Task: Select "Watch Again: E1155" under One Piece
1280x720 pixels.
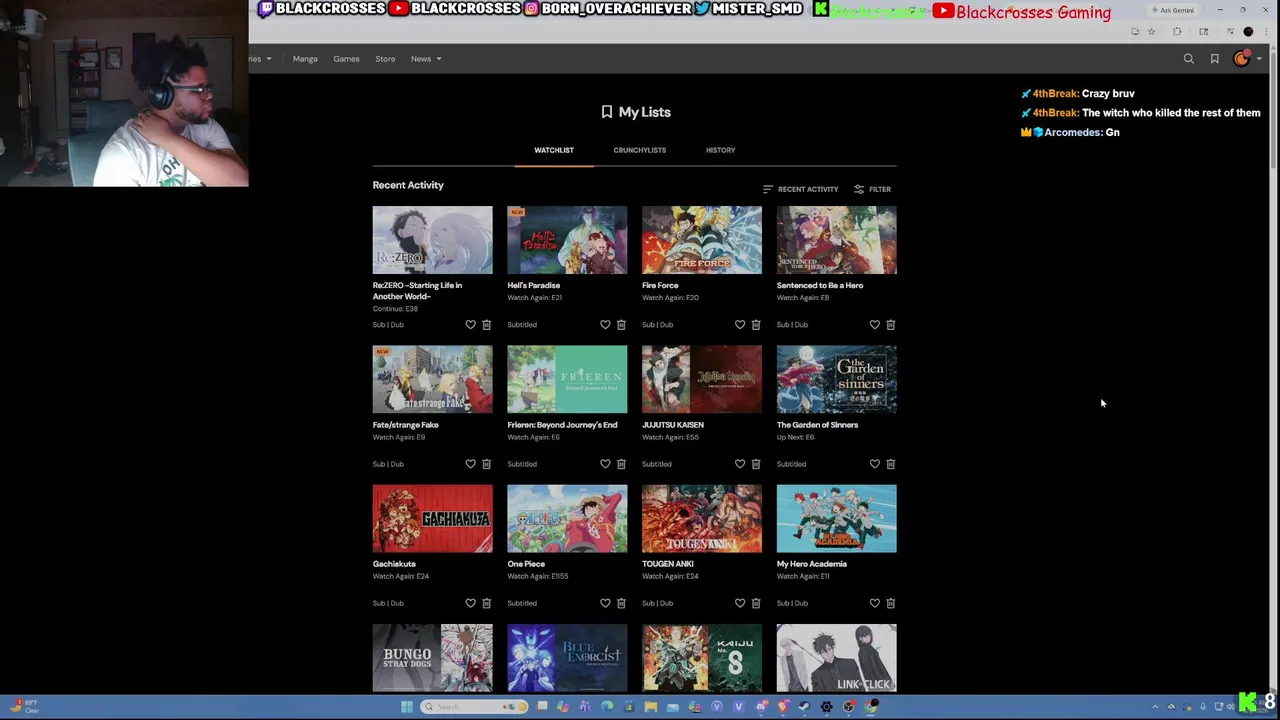Action: coord(538,576)
